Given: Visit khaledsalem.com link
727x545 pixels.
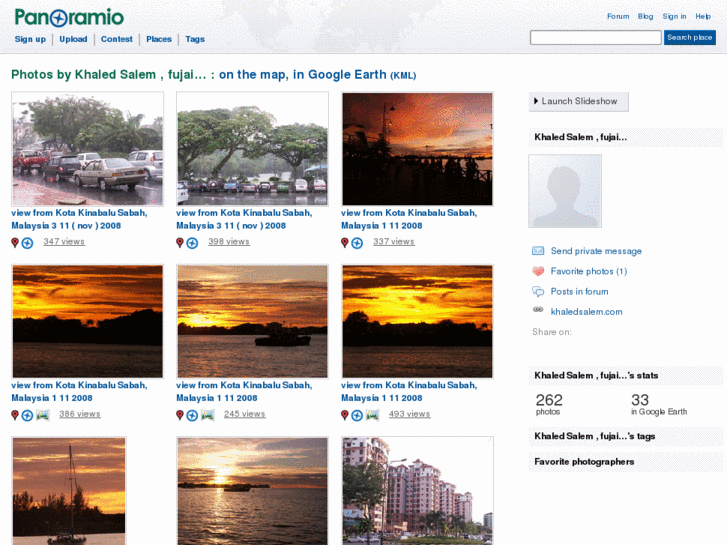Looking at the screenshot, I should tap(586, 312).
